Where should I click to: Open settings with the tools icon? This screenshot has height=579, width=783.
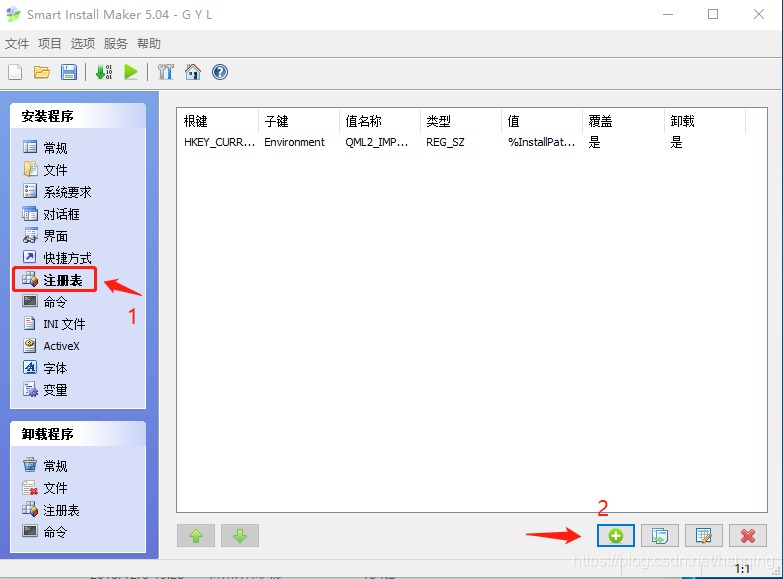[x=165, y=72]
